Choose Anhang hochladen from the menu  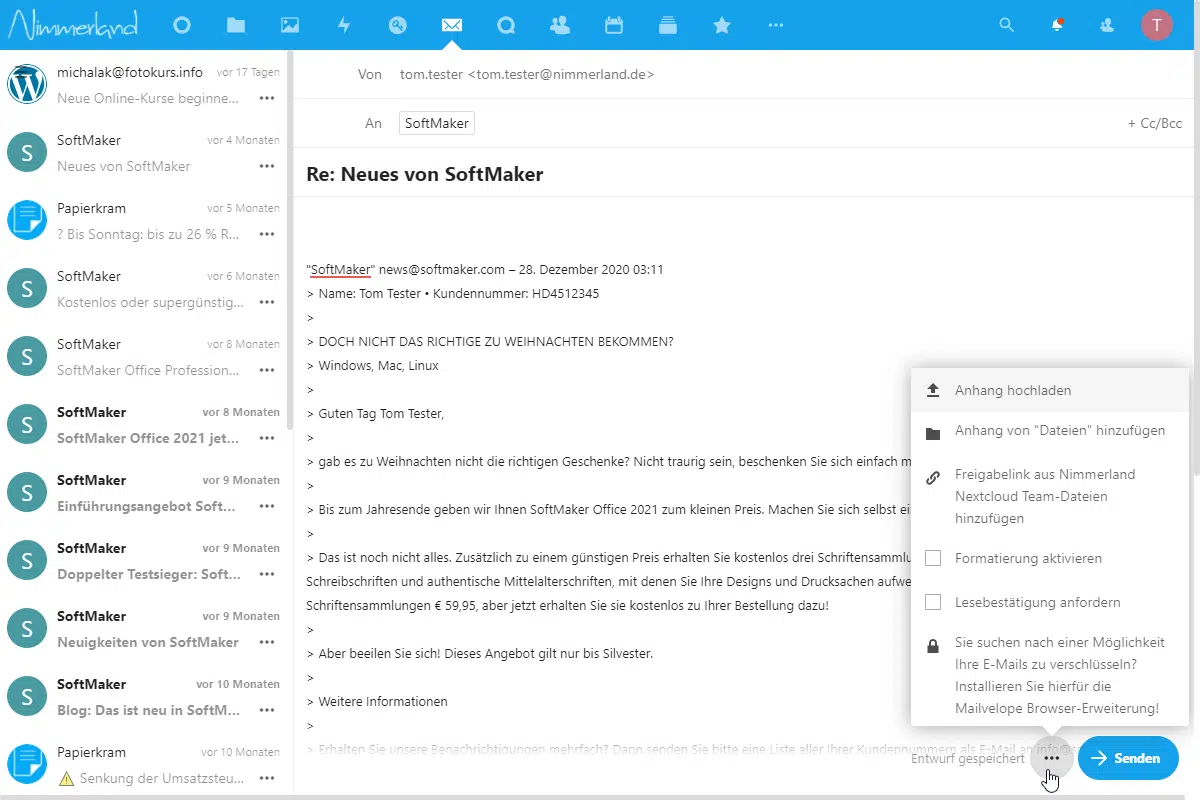tap(1050, 390)
